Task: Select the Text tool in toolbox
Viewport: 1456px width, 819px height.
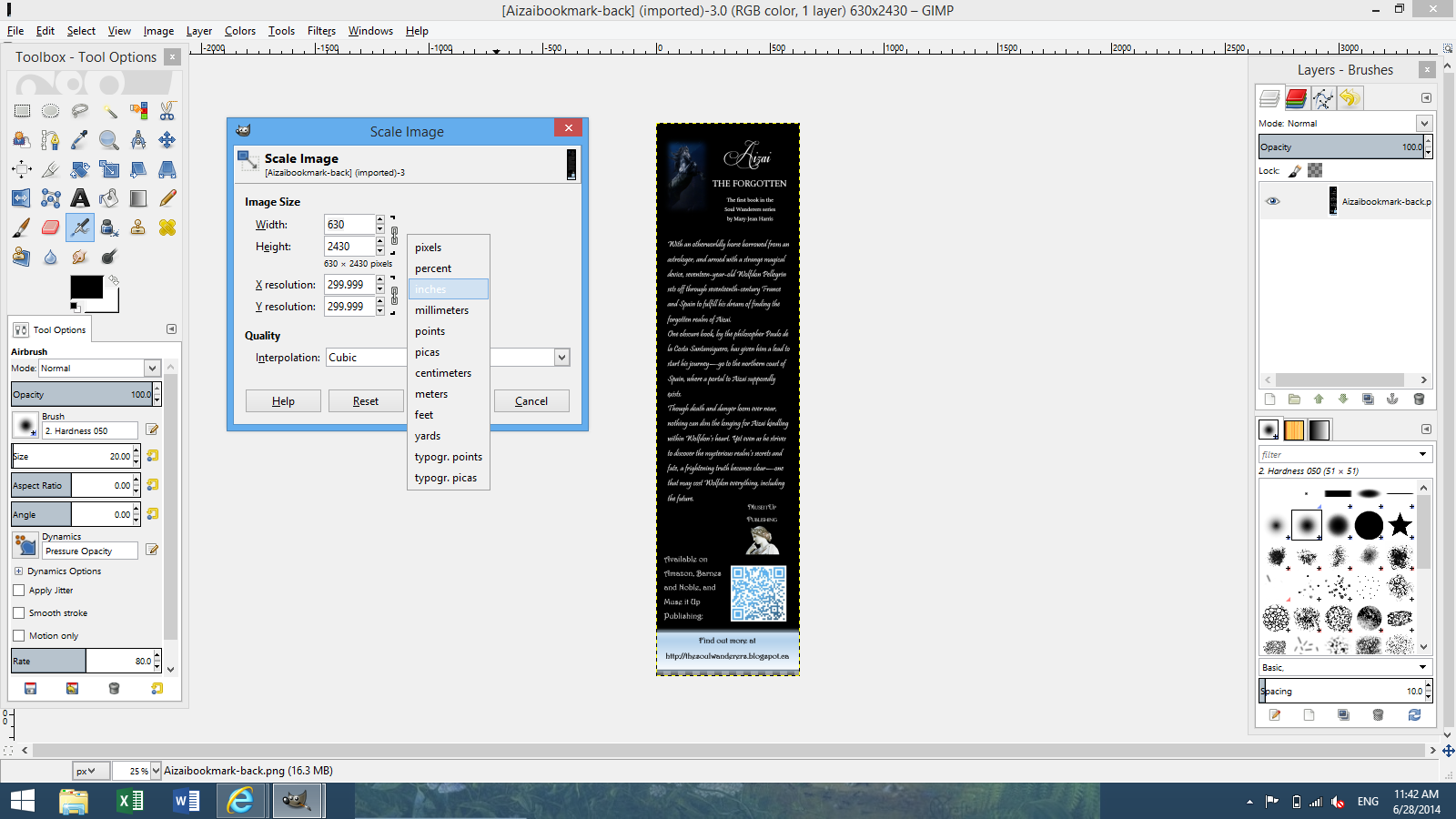Action: click(80, 198)
